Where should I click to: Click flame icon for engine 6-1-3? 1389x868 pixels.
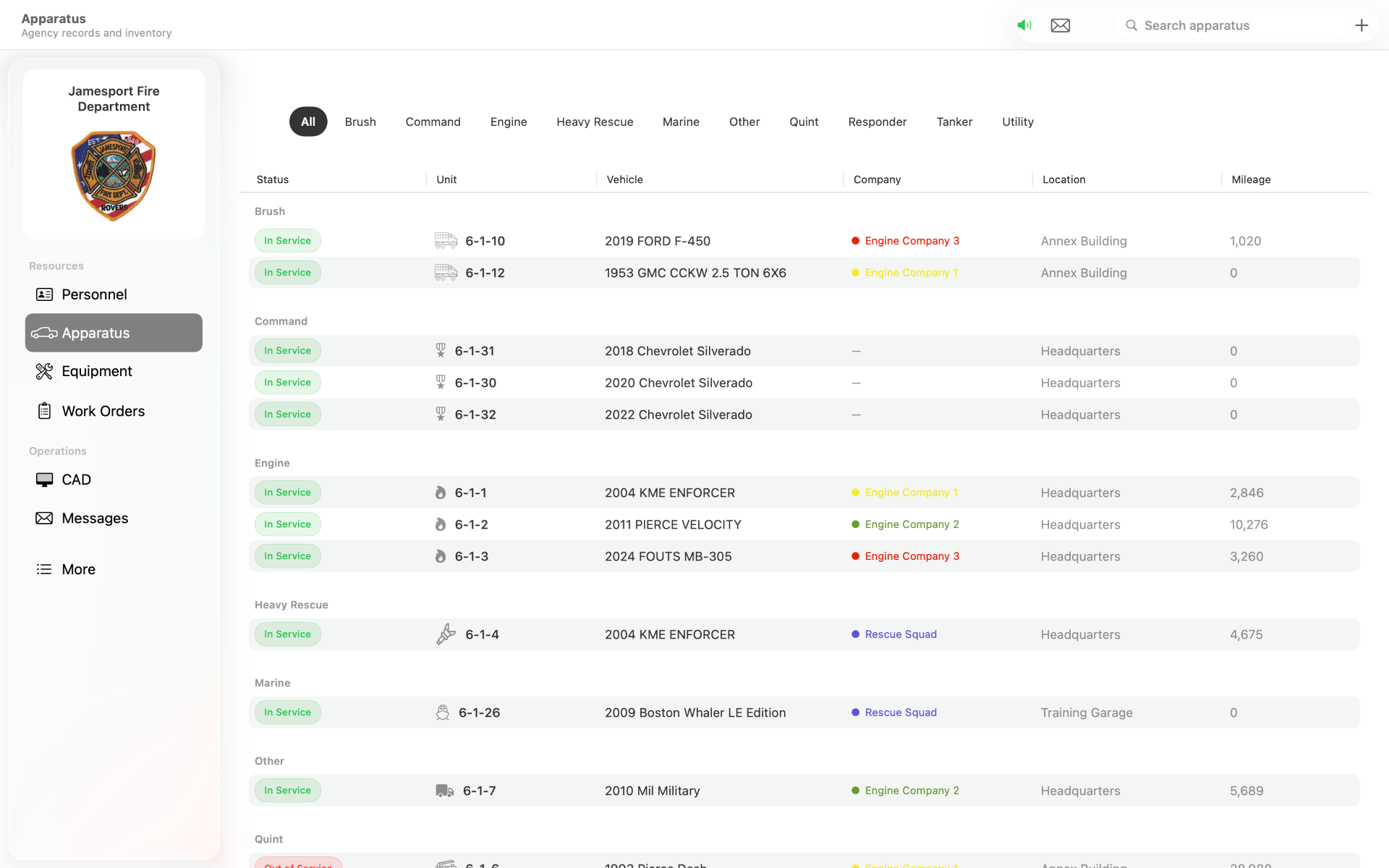point(441,556)
